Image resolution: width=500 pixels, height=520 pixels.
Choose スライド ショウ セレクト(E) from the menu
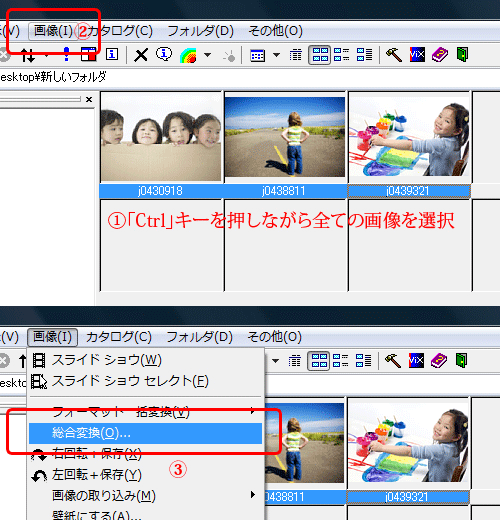[145, 381]
